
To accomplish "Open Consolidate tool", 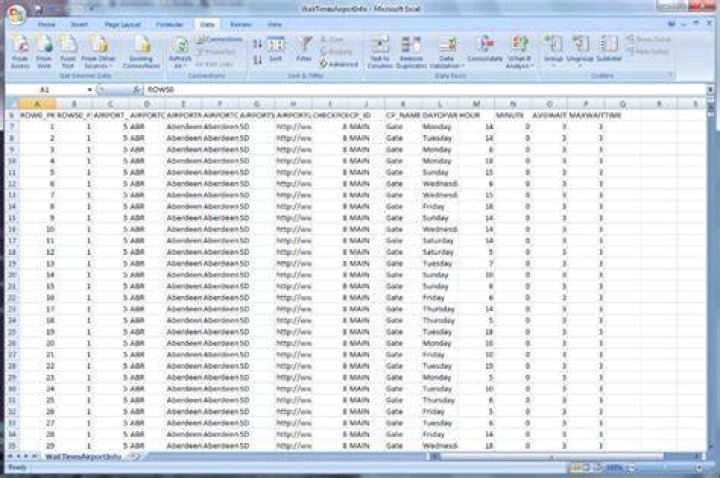I will pyautogui.click(x=485, y=50).
